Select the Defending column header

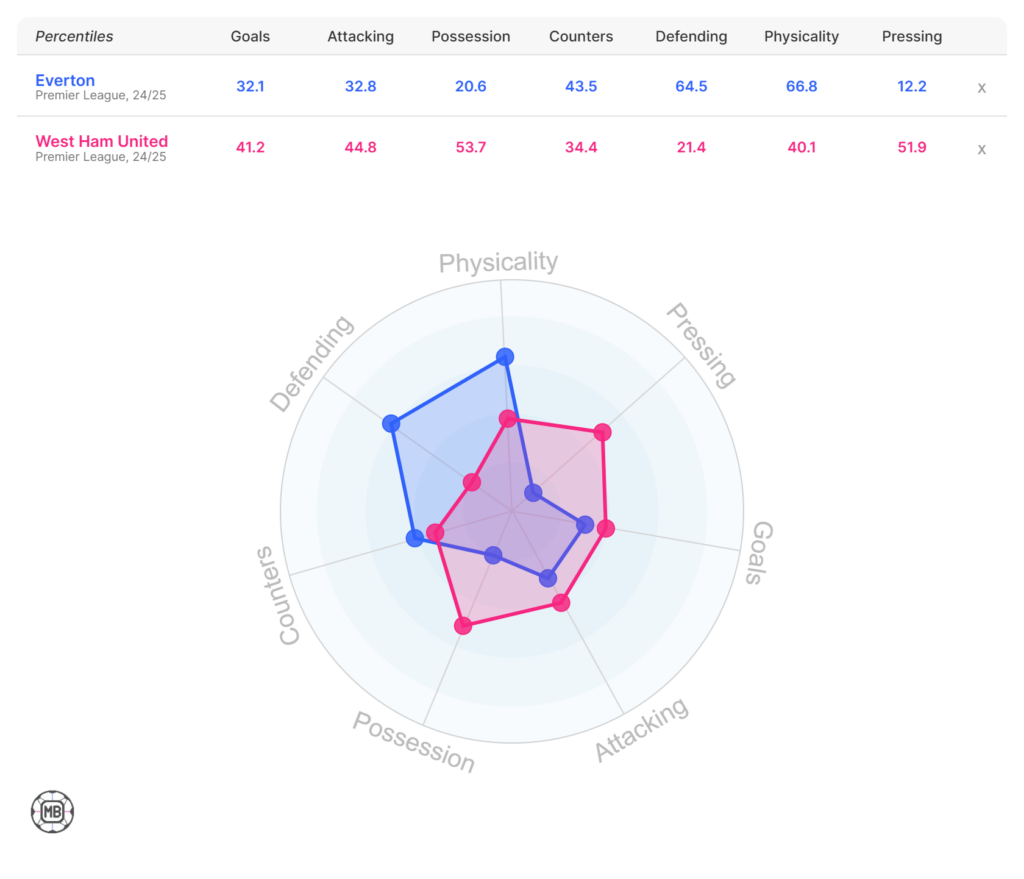pyautogui.click(x=691, y=36)
